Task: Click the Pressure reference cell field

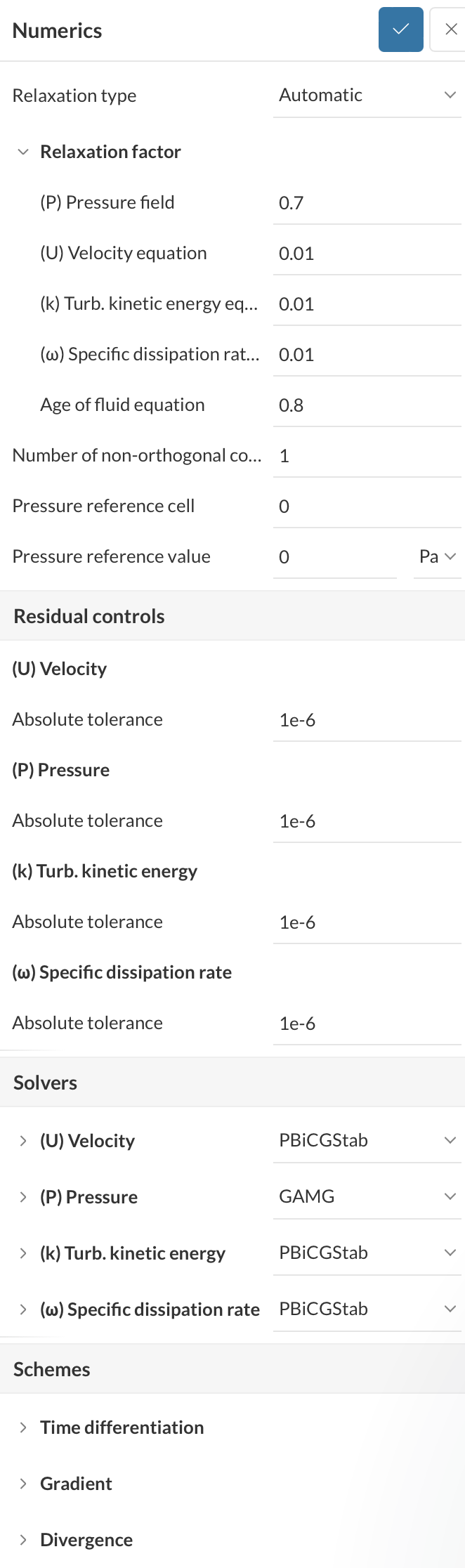Action: click(367, 507)
